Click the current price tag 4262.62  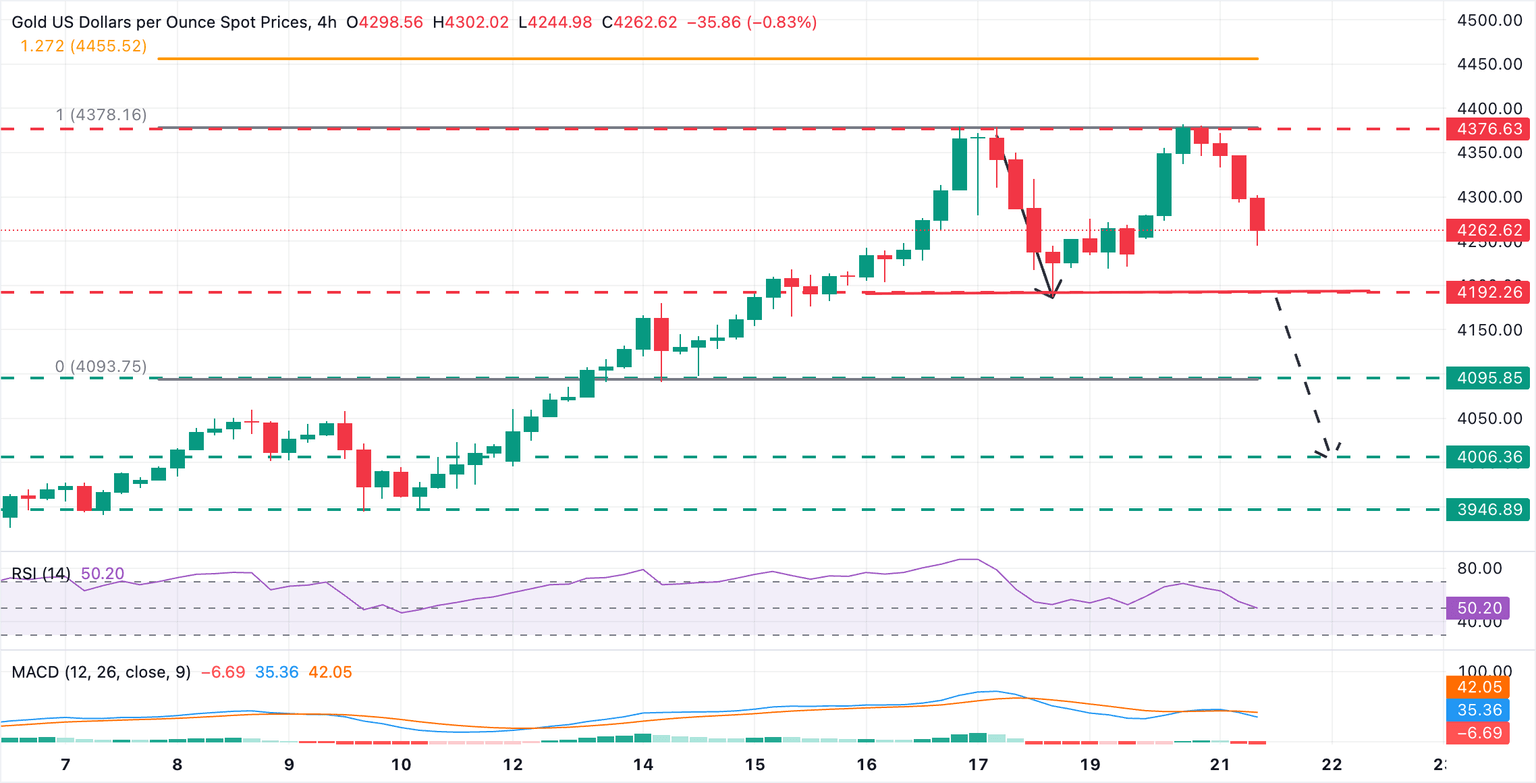1488,230
